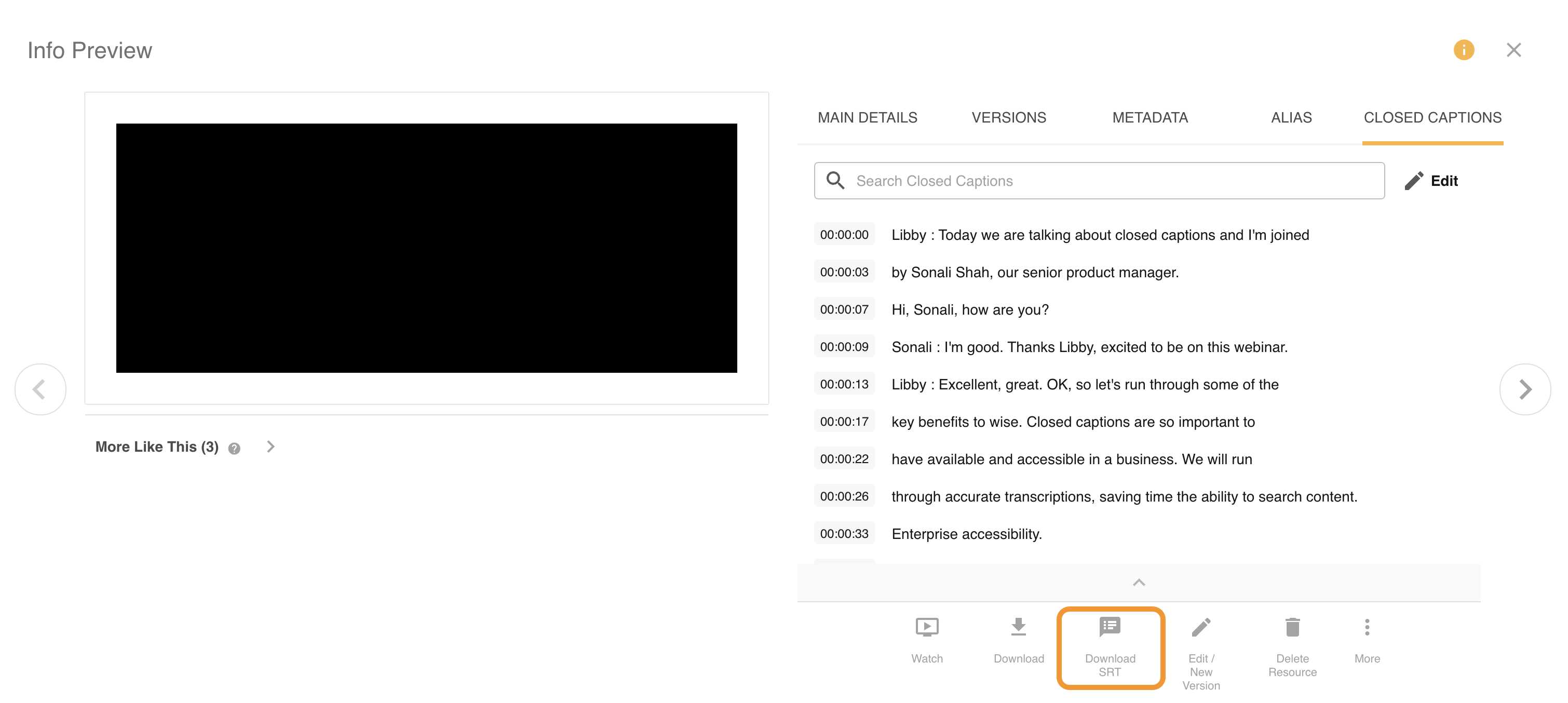Click Edit / New Version action
1568x703 pixels.
point(1201,654)
